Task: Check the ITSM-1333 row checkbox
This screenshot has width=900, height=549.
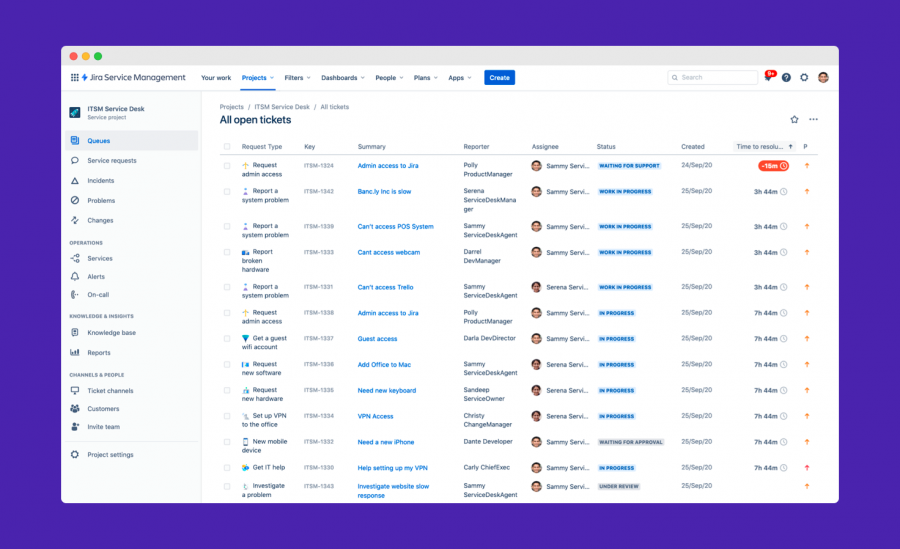Action: click(x=227, y=252)
